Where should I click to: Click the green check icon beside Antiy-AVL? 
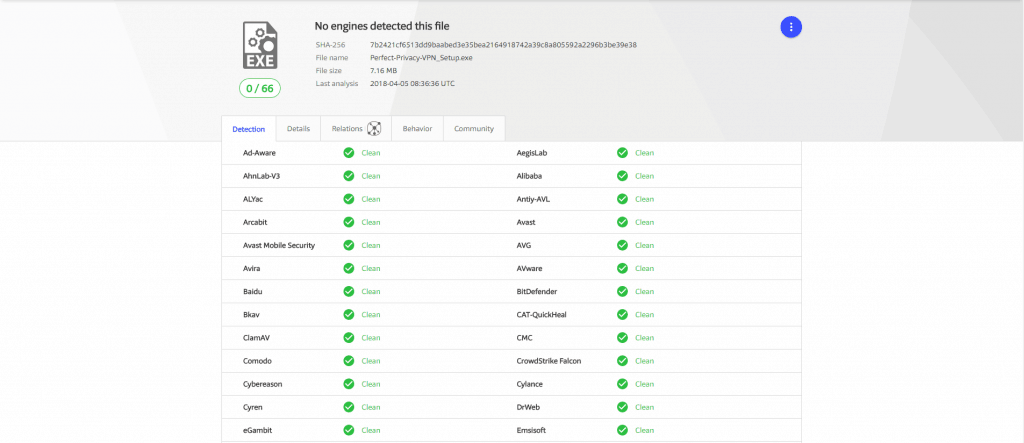pyautogui.click(x=622, y=199)
